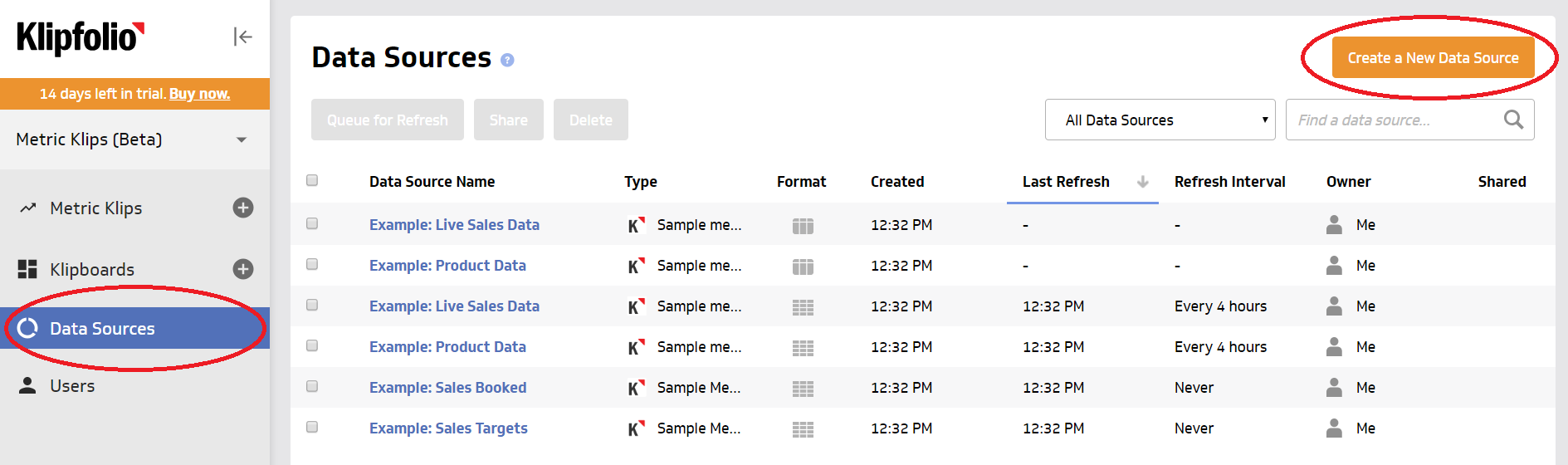Expand the Metric Klips (Beta) dropdown
The width and height of the screenshot is (1568, 465).
134,139
